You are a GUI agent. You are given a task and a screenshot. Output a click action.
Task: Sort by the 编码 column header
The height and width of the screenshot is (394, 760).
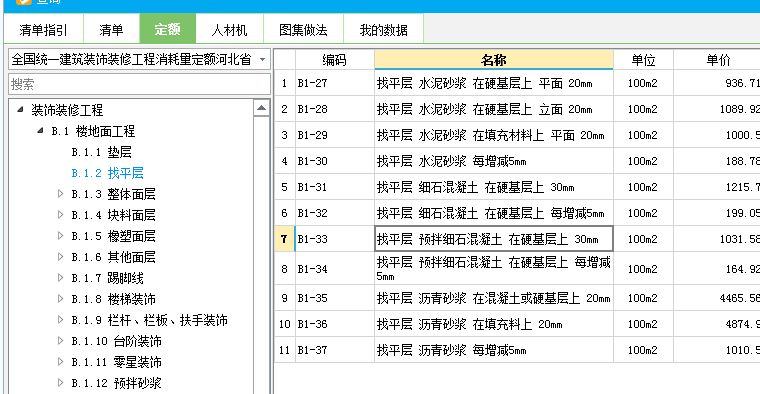click(334, 60)
